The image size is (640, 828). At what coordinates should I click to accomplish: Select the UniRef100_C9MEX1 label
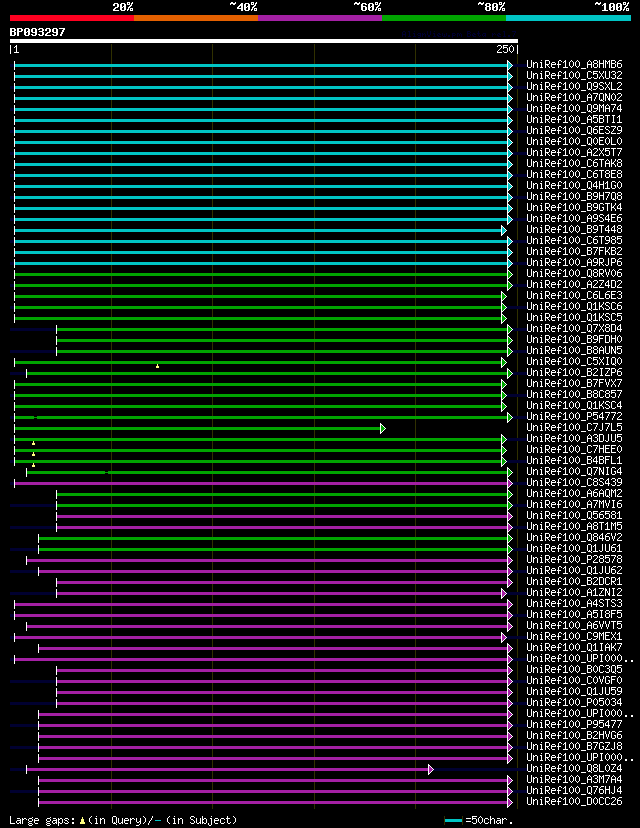pos(574,636)
